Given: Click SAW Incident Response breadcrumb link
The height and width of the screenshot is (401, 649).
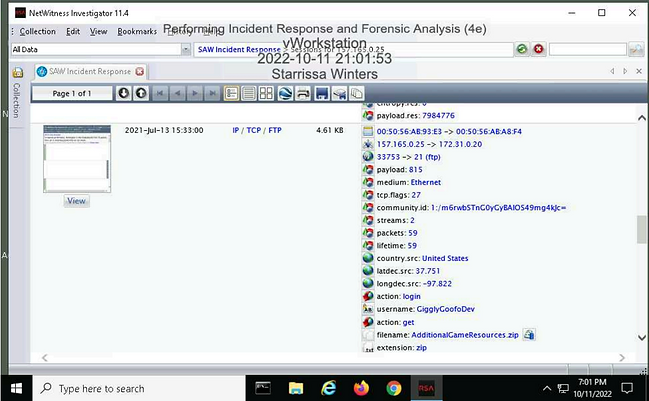Looking at the screenshot, I should 239,49.
